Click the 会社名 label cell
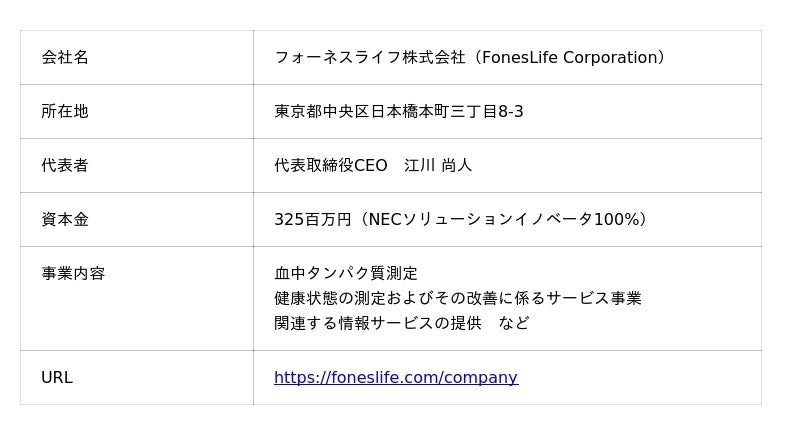 tap(65, 57)
